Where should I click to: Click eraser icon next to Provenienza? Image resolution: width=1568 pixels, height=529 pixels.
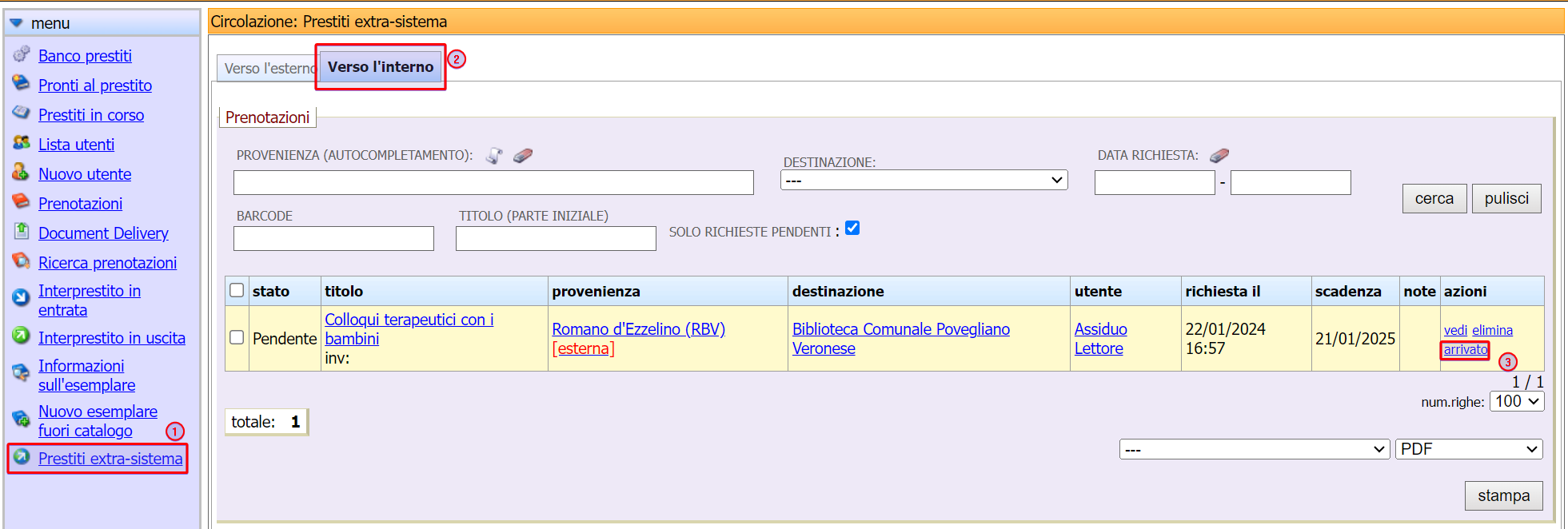point(523,156)
